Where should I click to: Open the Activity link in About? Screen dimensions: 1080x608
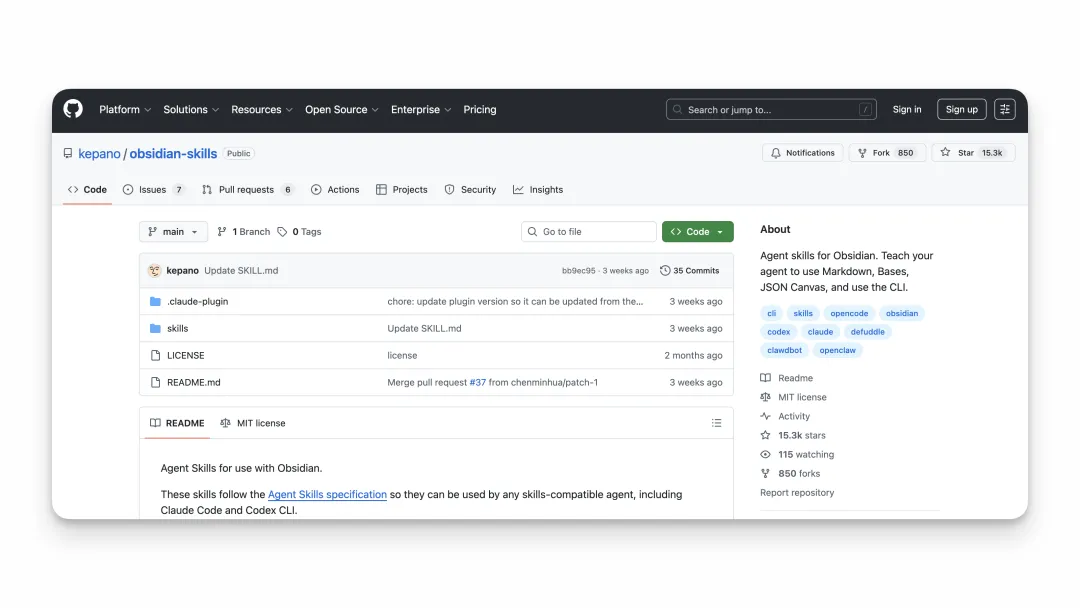pyautogui.click(x=785, y=417)
